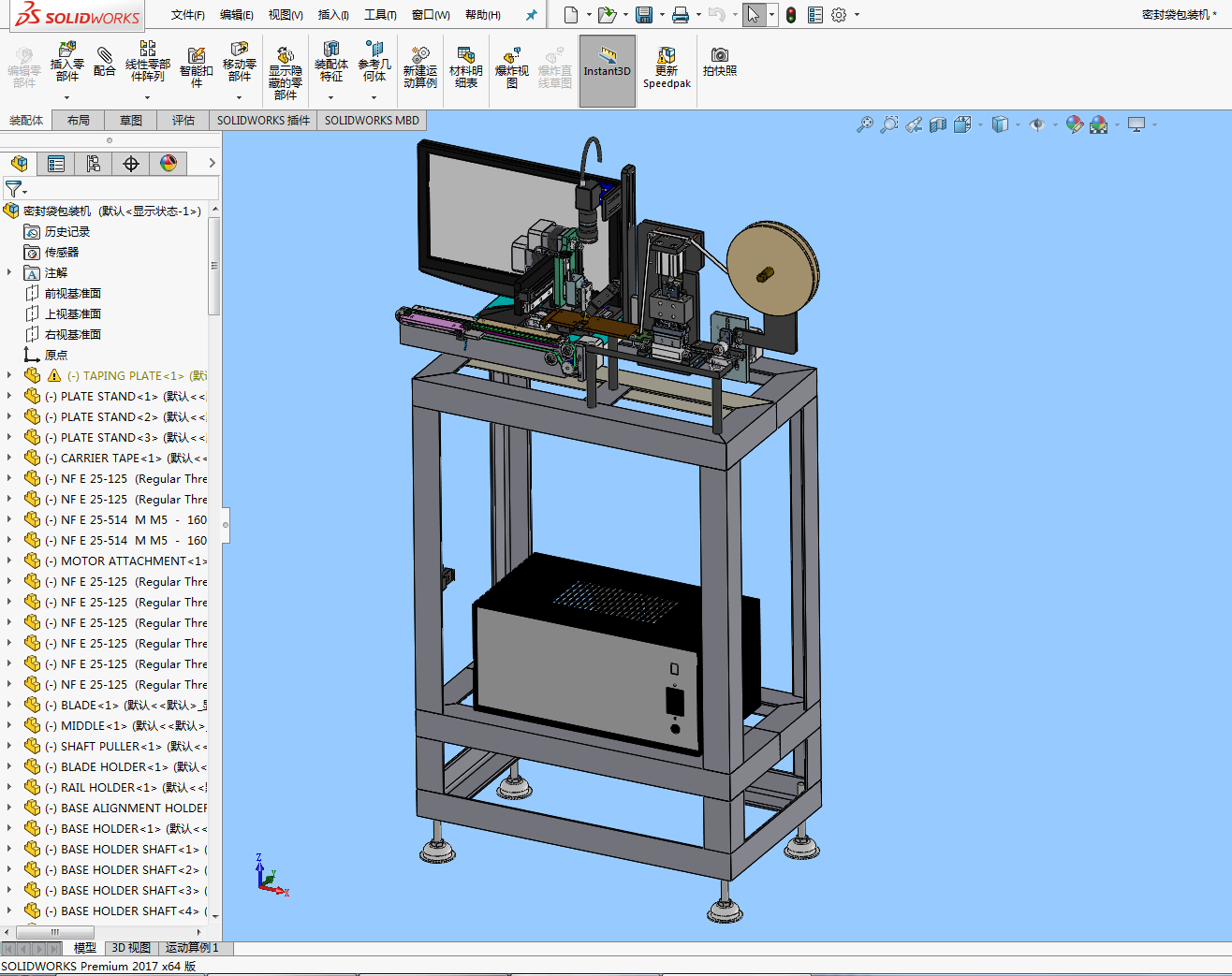Click the feature tree vertical scrollbar thumb
Viewport: 1232px width, 976px height.
click(214, 267)
